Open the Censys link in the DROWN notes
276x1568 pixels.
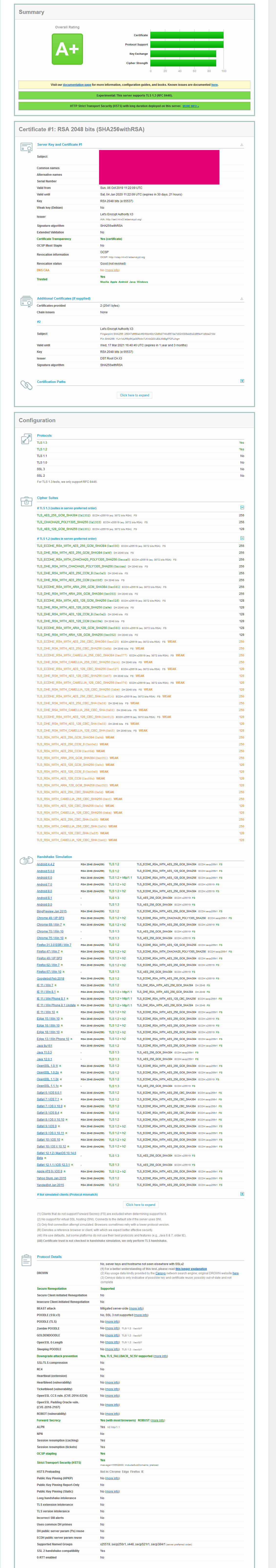coord(161,1273)
